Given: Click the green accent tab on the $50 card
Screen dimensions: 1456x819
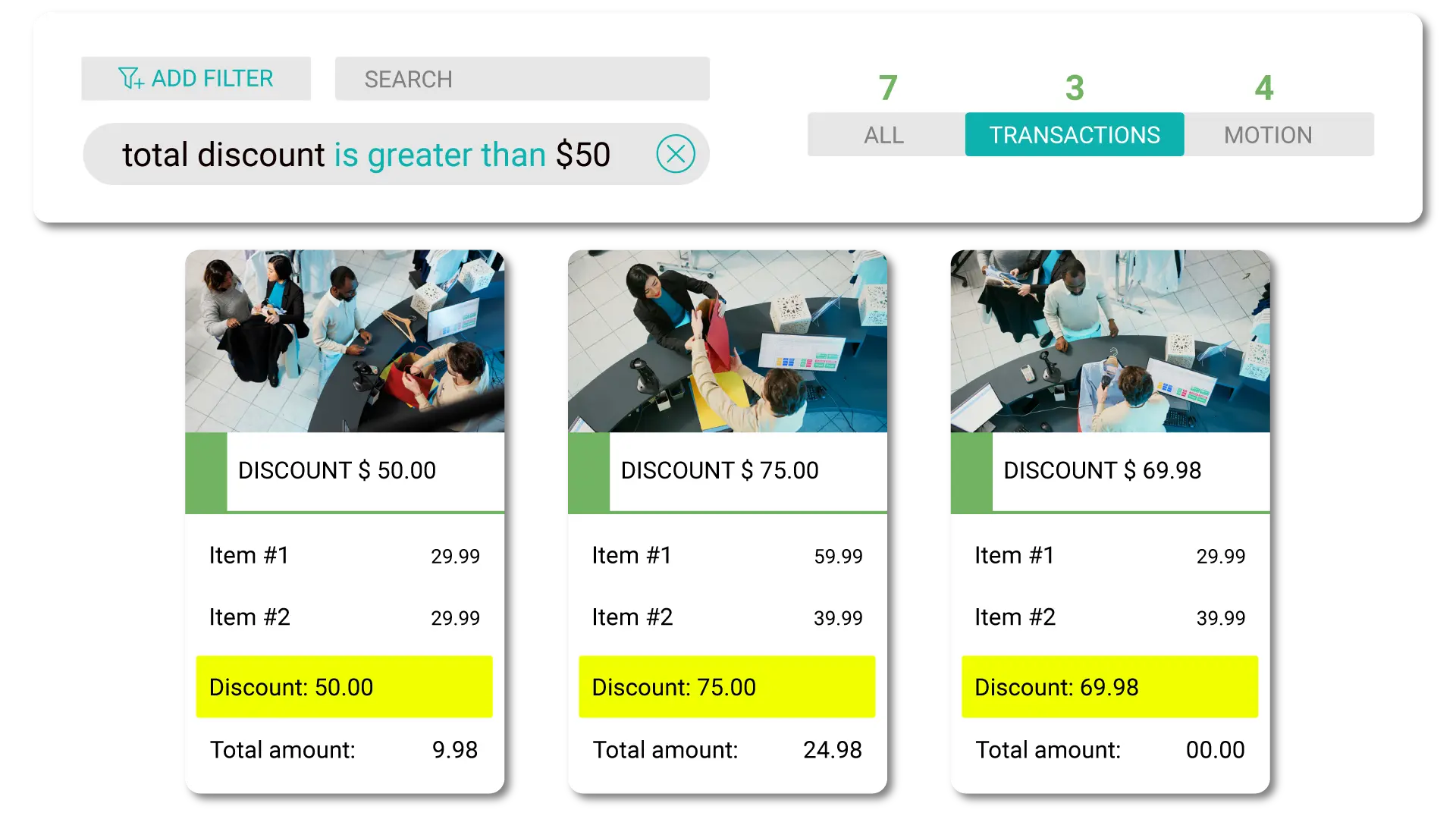Looking at the screenshot, I should coord(205,472).
